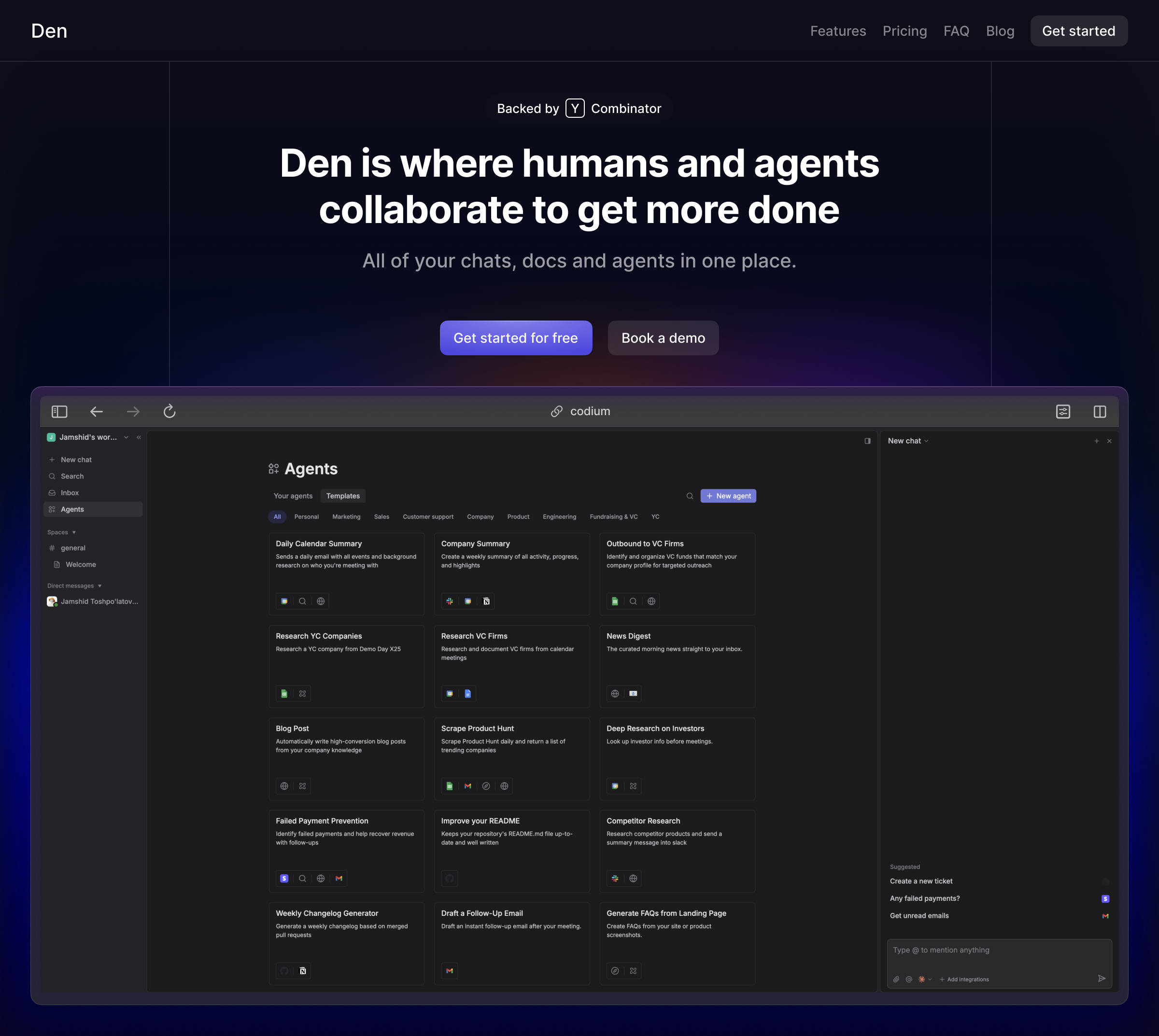Click the New agent button
The image size is (1159, 1036).
click(728, 496)
